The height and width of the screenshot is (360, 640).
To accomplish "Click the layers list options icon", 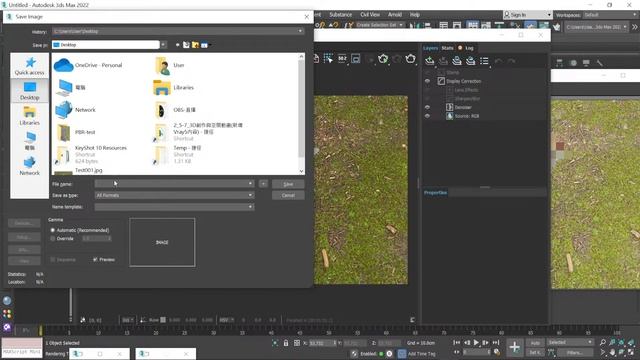I will tap(484, 60).
